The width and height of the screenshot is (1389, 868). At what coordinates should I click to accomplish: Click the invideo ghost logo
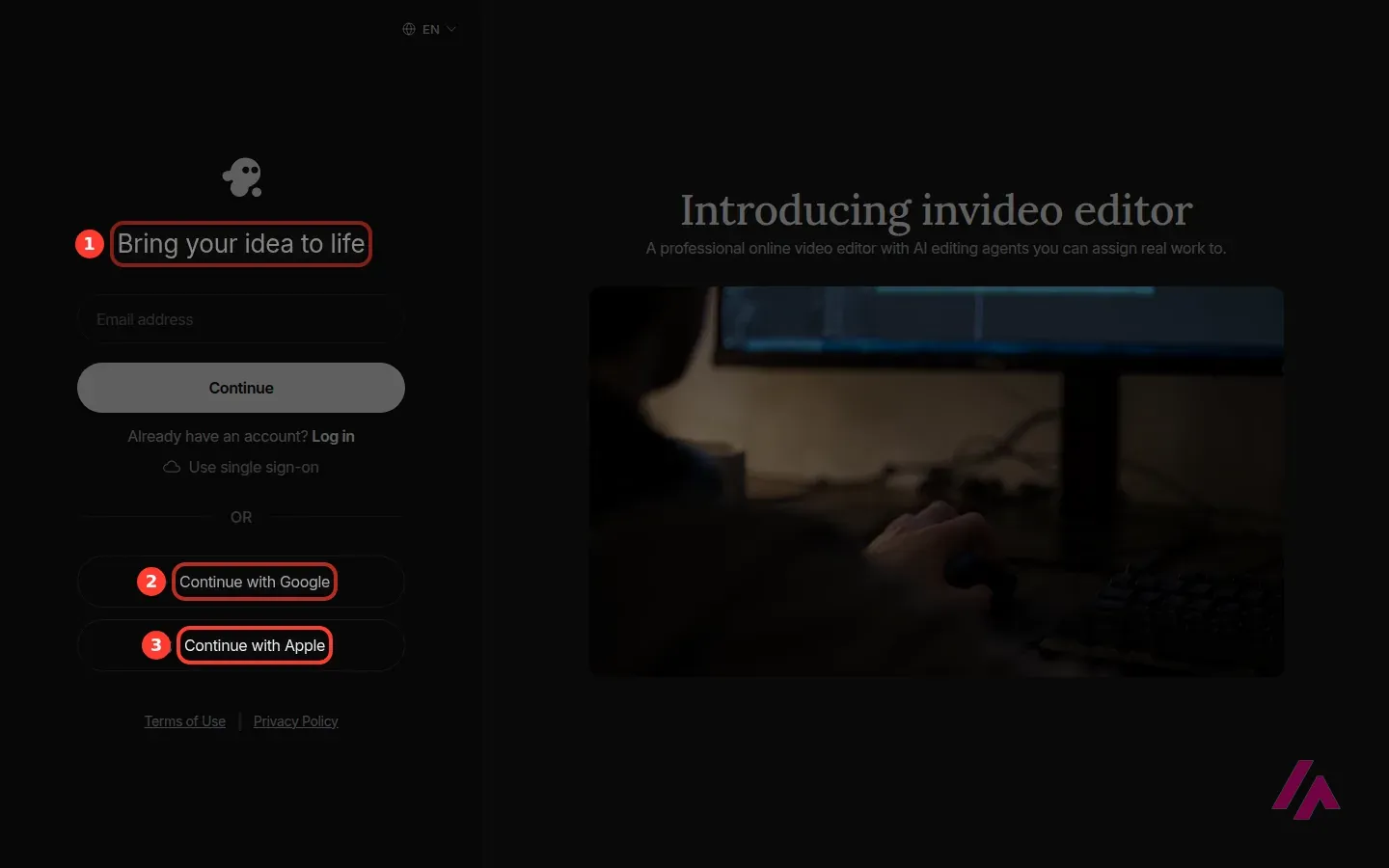[x=242, y=177]
